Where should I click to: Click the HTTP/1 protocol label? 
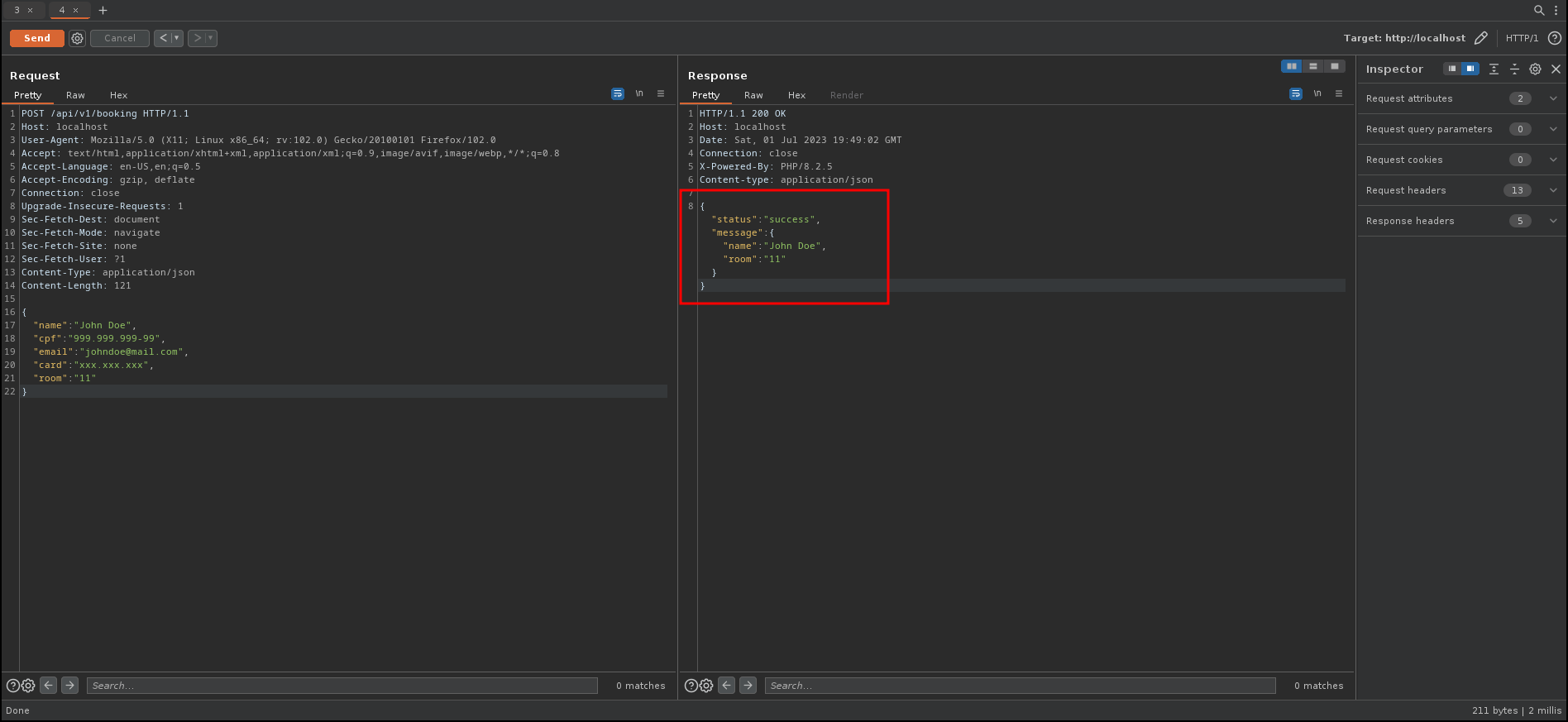tap(1522, 38)
